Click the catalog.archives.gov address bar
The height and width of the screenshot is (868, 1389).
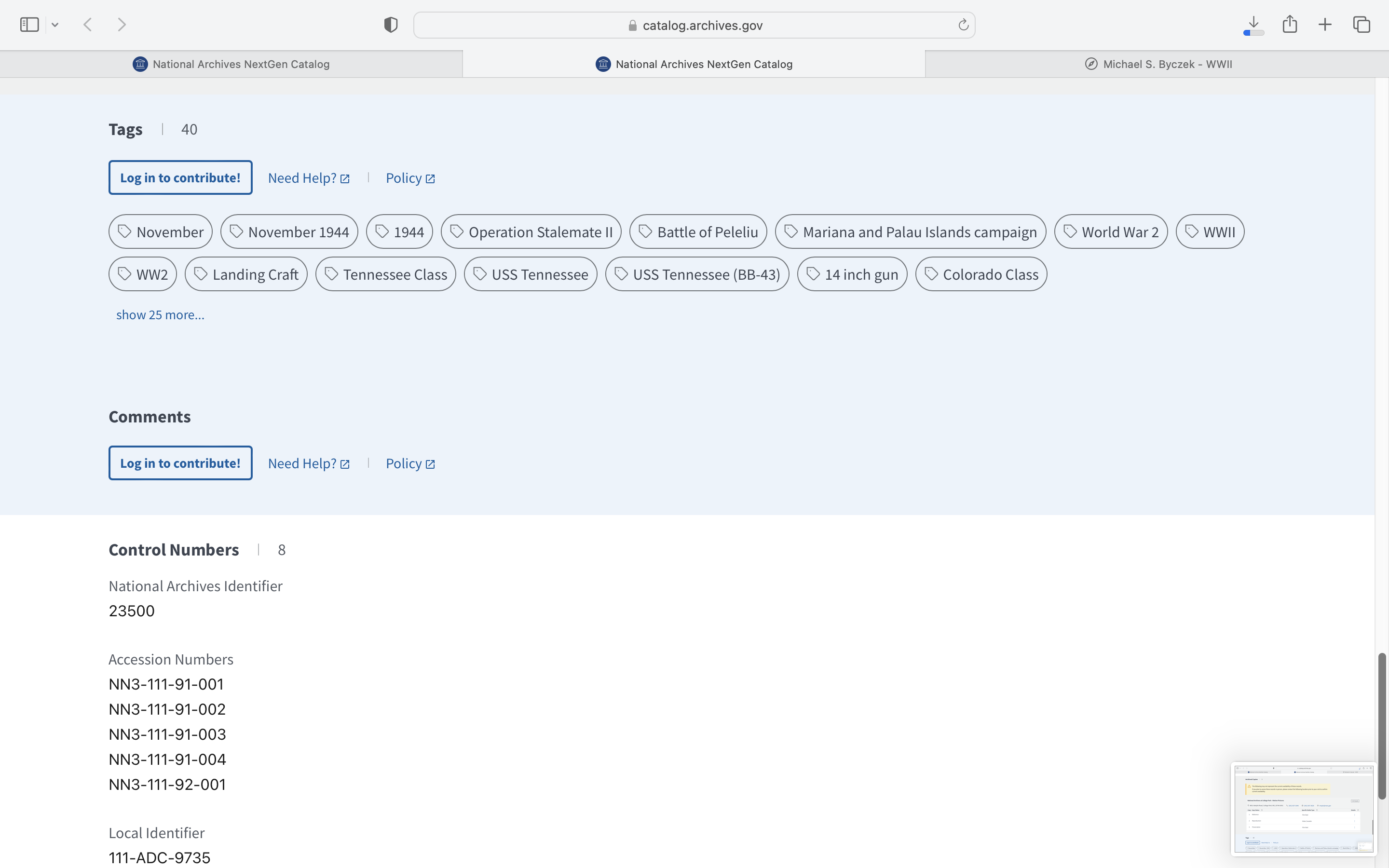tap(694, 25)
